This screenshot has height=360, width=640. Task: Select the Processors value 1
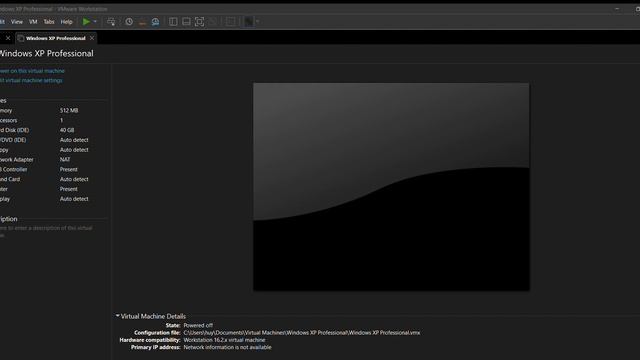[62, 120]
